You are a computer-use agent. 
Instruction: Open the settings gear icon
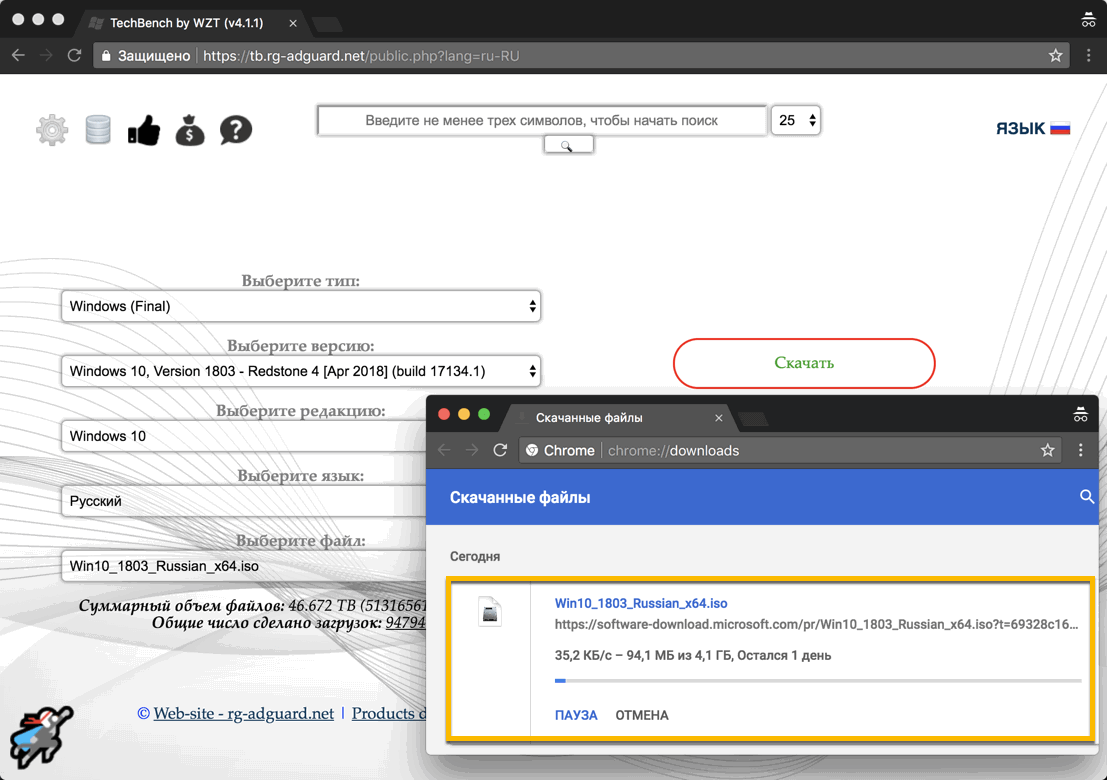pyautogui.click(x=51, y=129)
